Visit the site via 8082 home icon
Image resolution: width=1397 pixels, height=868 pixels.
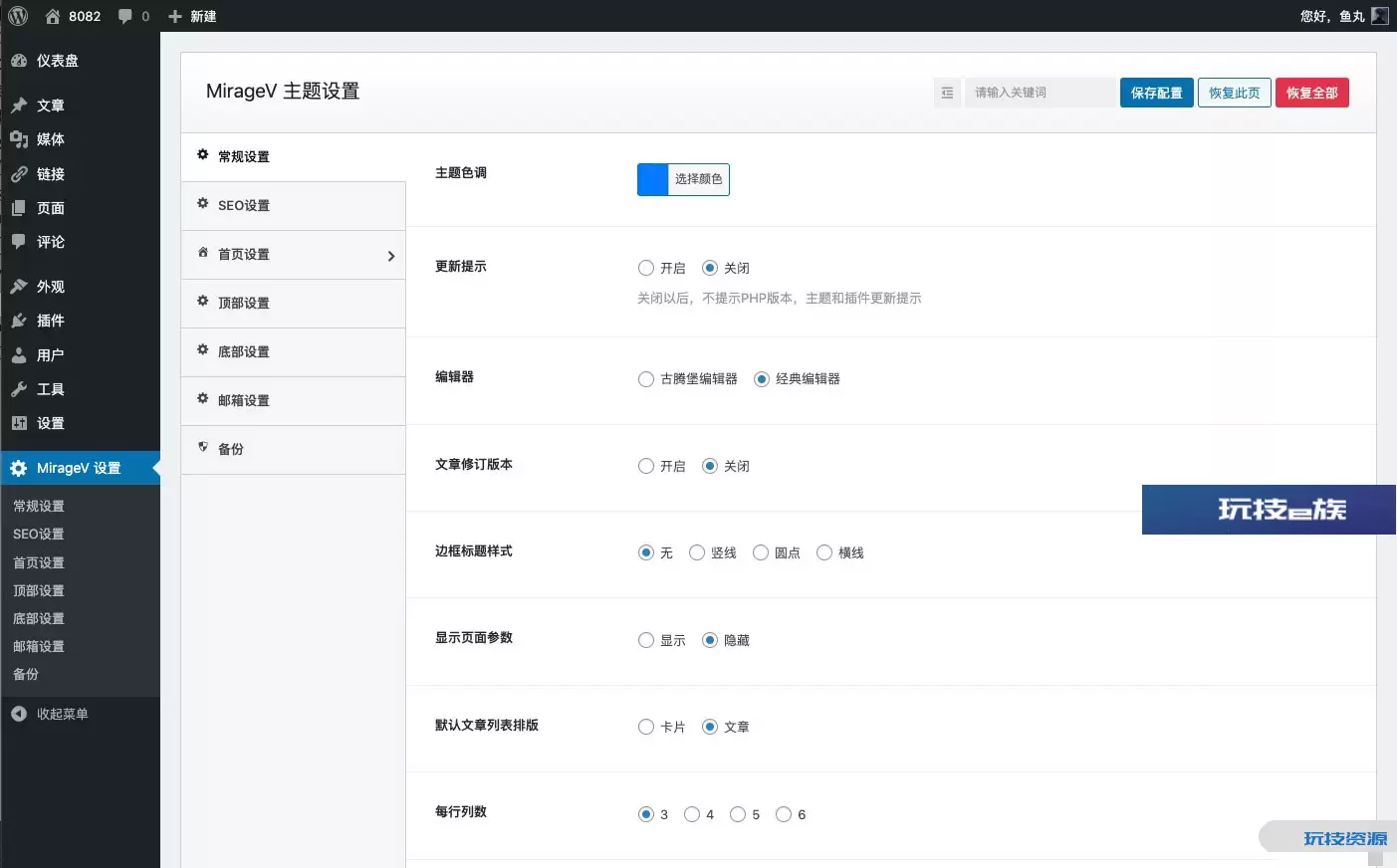(x=53, y=16)
